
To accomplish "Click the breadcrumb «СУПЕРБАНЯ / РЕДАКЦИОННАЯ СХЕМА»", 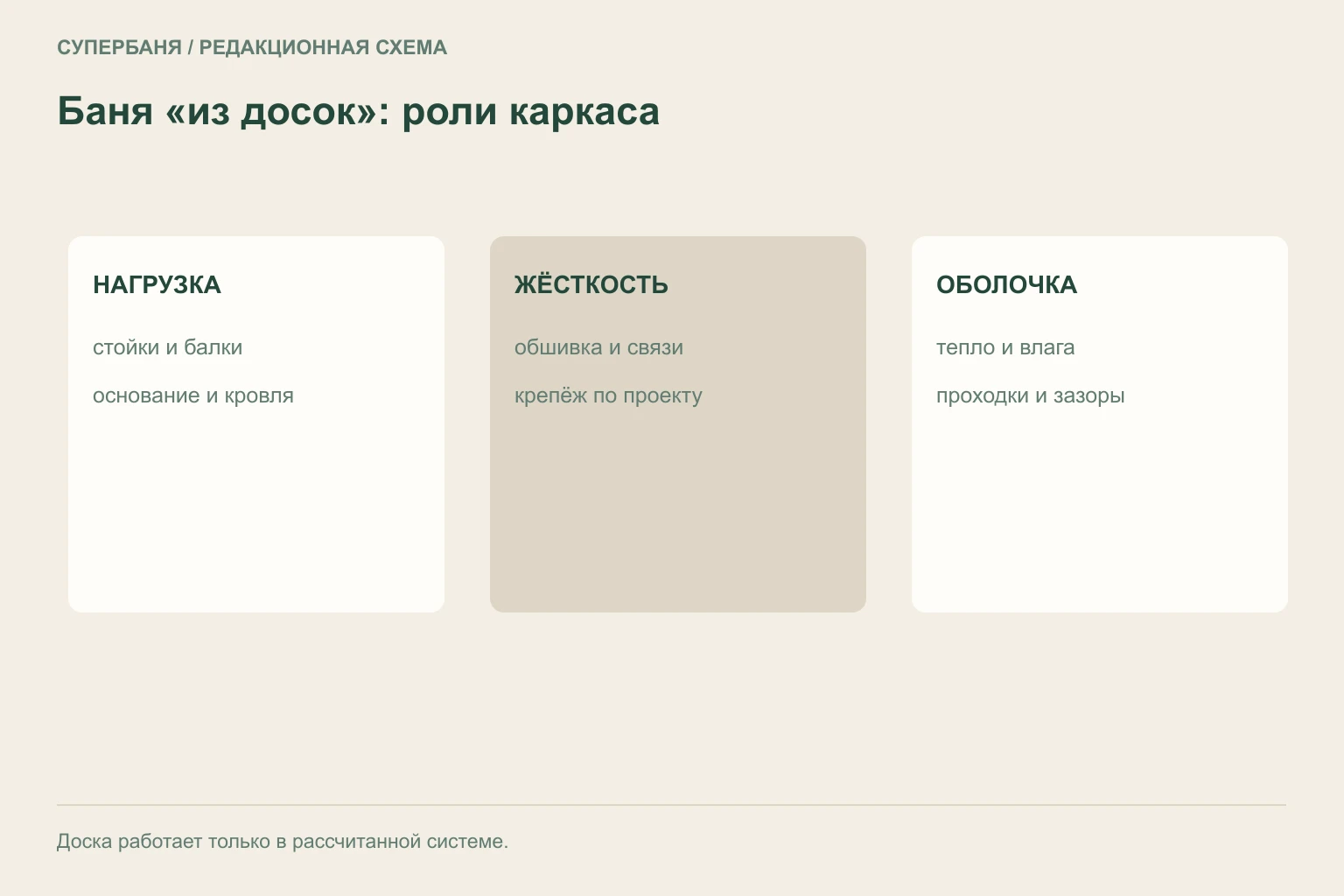I will click(252, 47).
